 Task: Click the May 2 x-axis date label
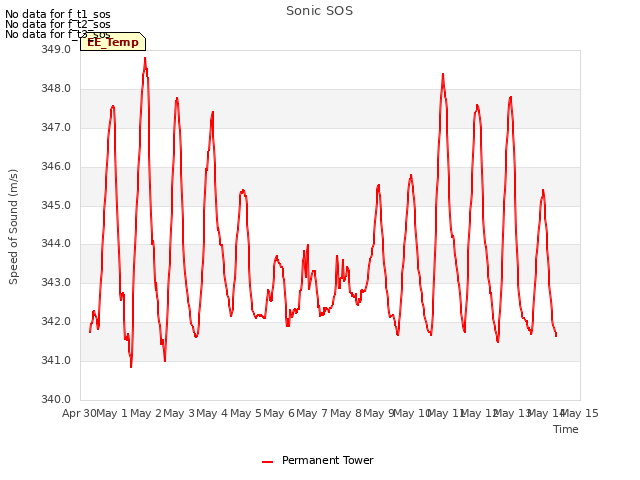(x=146, y=413)
